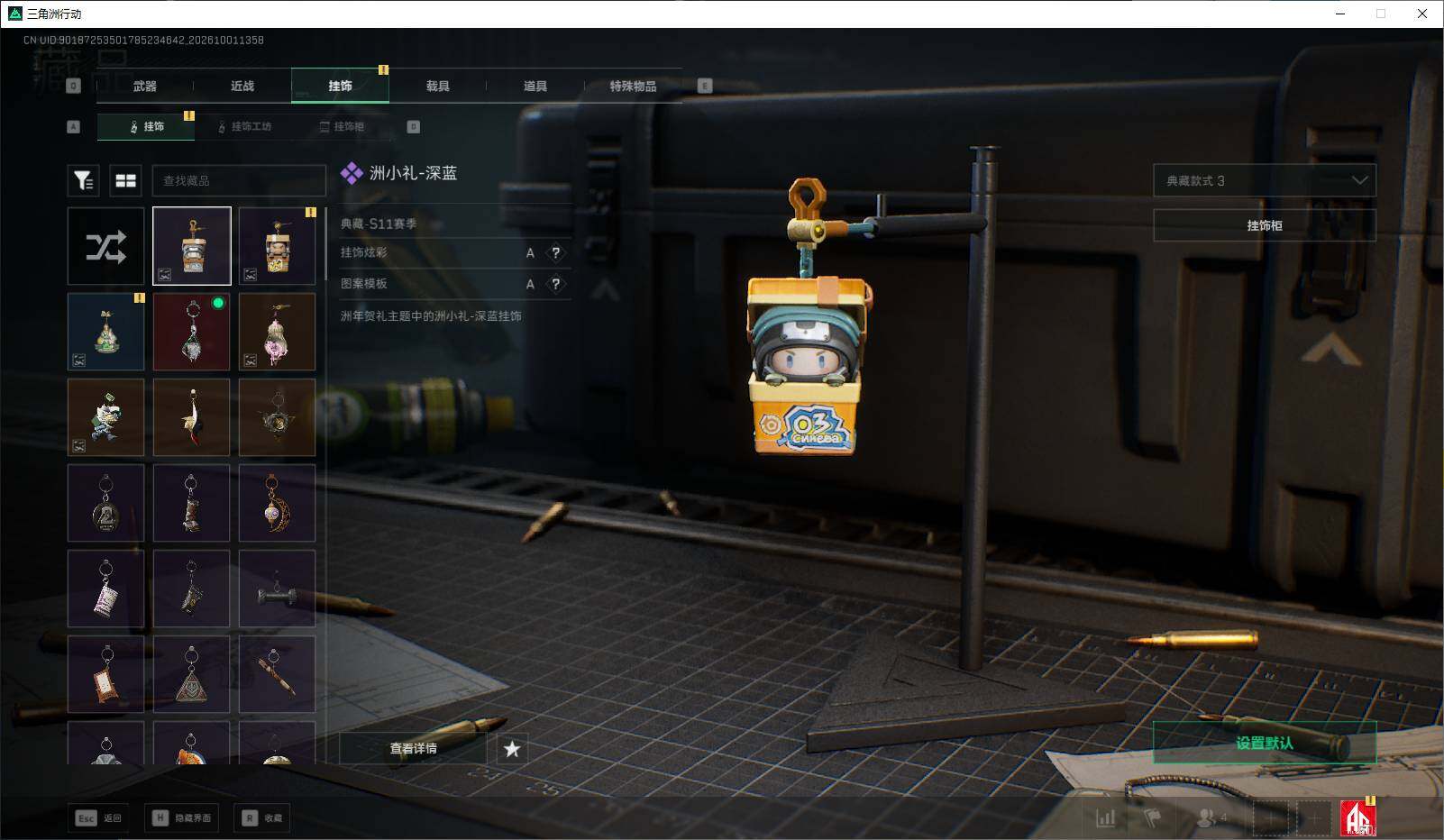The width and height of the screenshot is (1444, 840).
Task: Click the first empty squad slot
Action: pos(1270,817)
